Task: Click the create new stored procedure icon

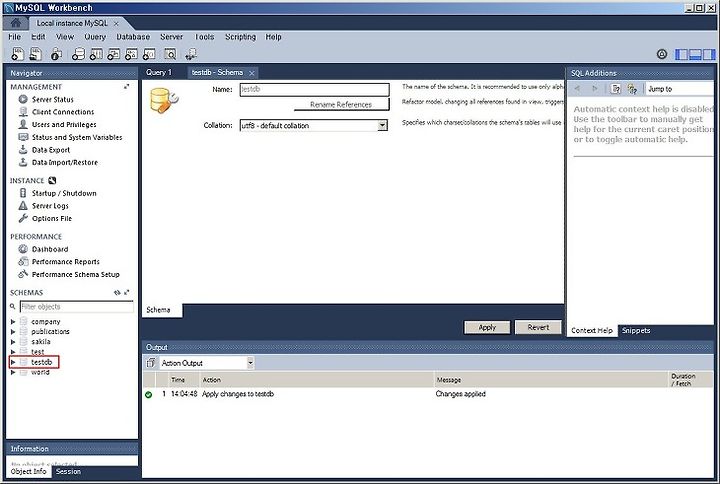Action: [x=131, y=54]
